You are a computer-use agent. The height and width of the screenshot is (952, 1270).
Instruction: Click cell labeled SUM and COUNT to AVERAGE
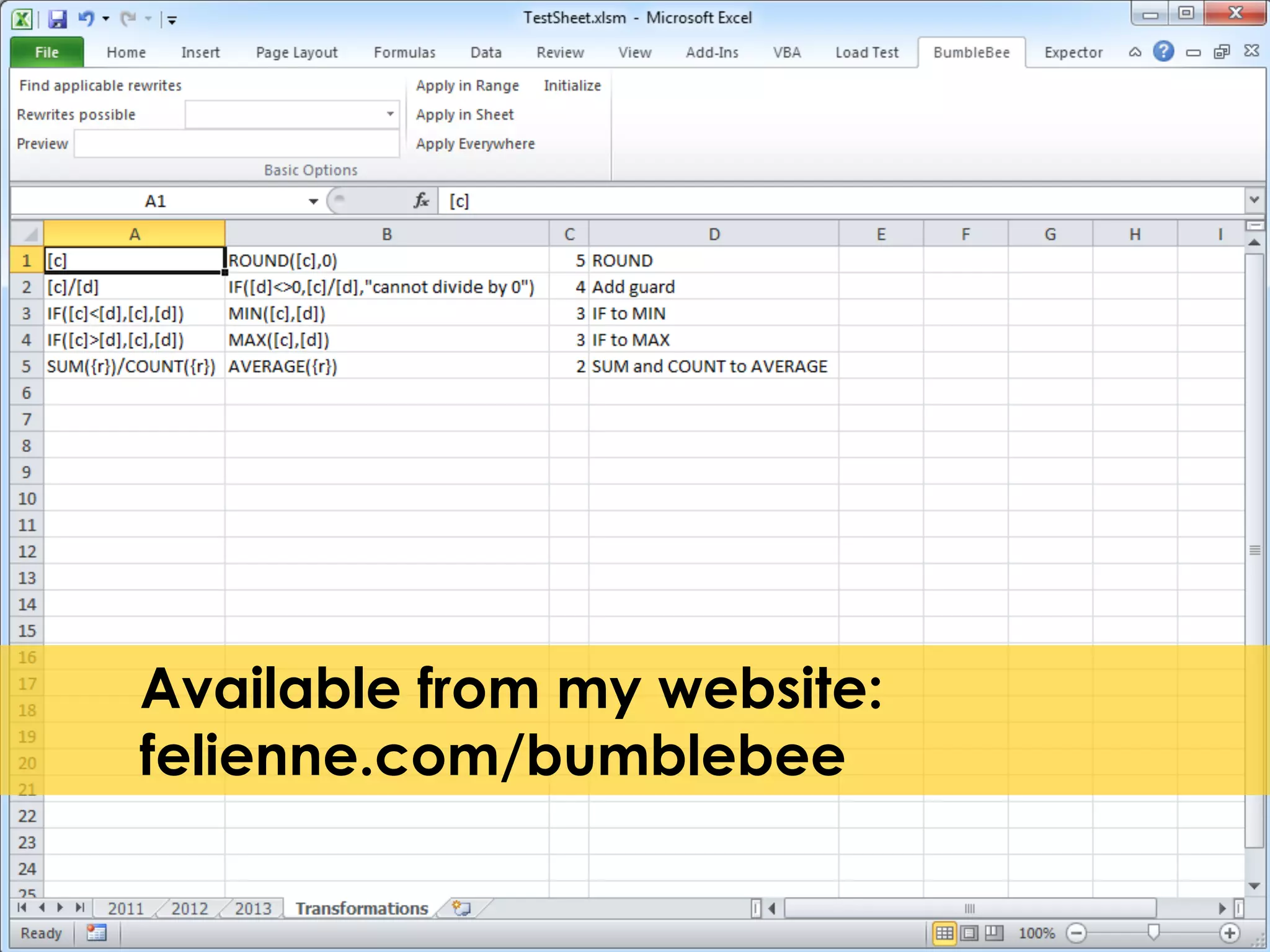pyautogui.click(x=714, y=366)
